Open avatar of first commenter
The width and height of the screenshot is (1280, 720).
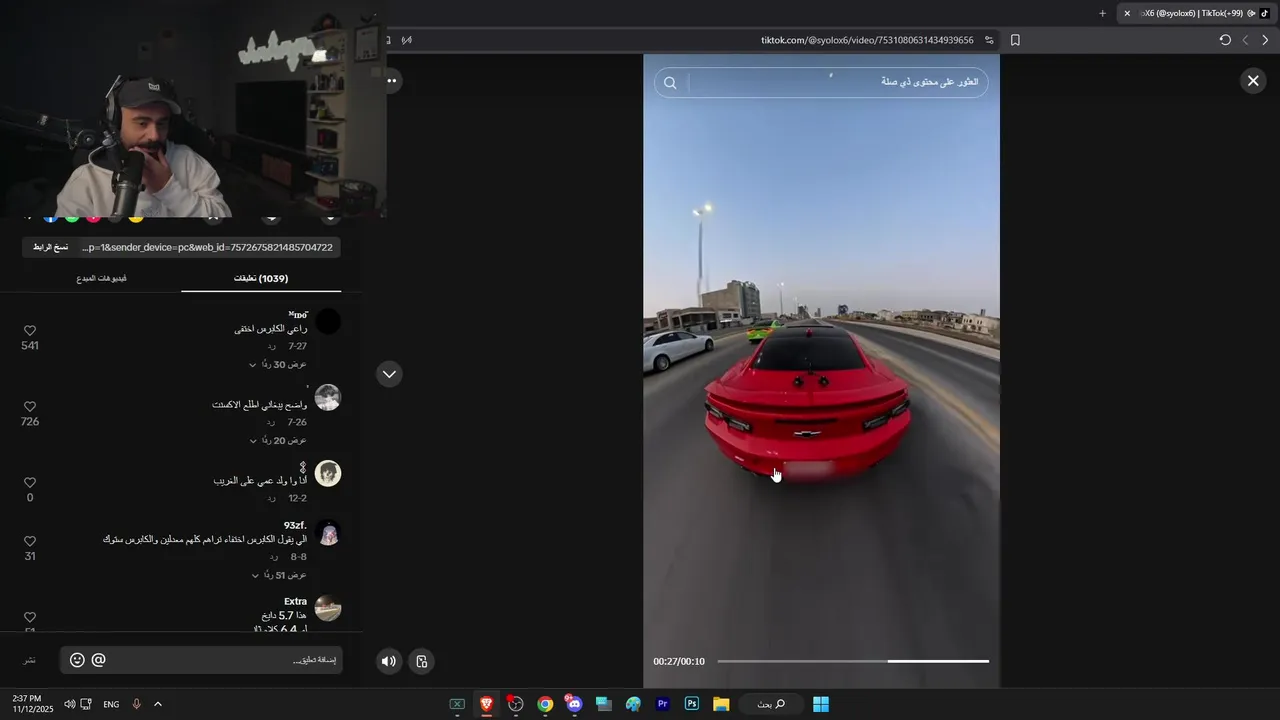coord(328,322)
